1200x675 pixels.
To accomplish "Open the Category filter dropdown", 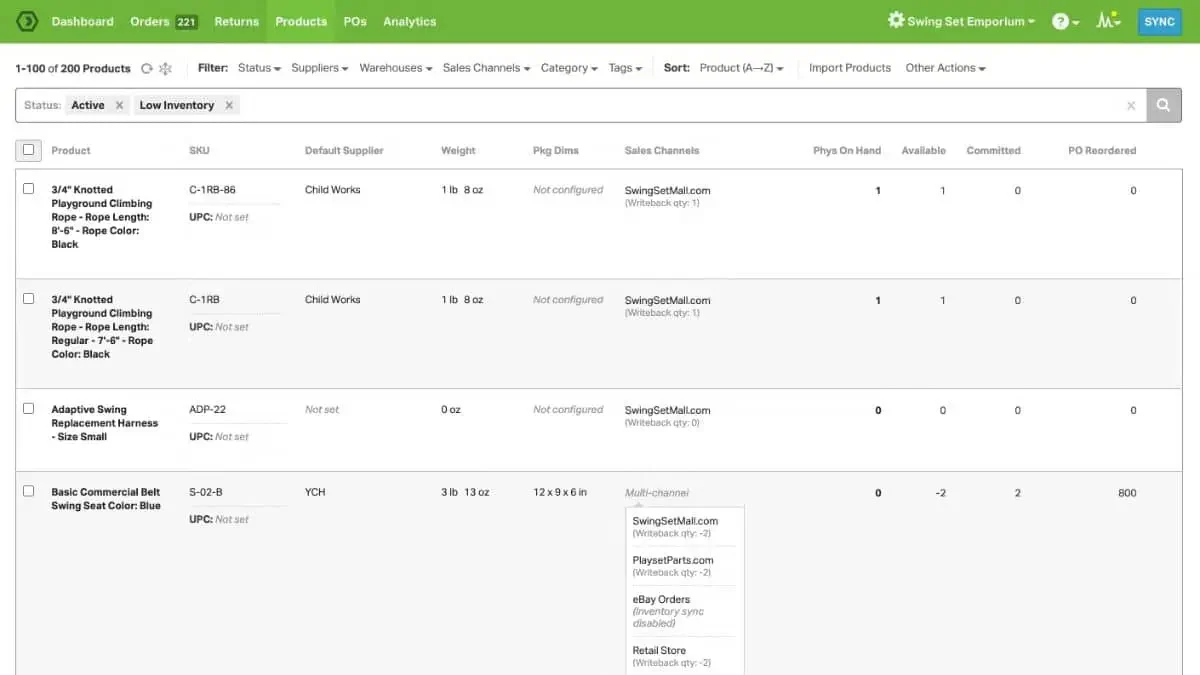I will 569,68.
